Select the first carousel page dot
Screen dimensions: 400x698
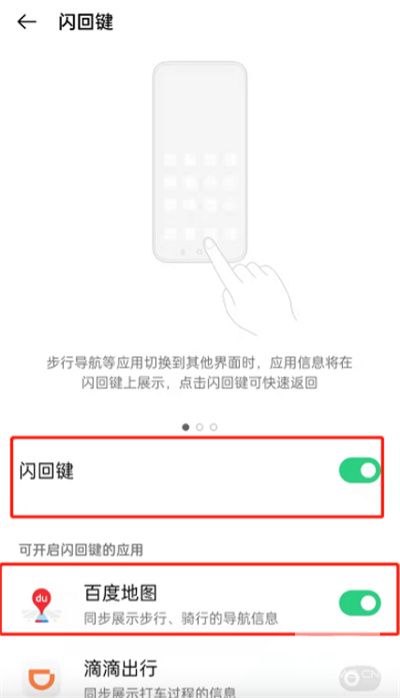pyautogui.click(x=186, y=427)
